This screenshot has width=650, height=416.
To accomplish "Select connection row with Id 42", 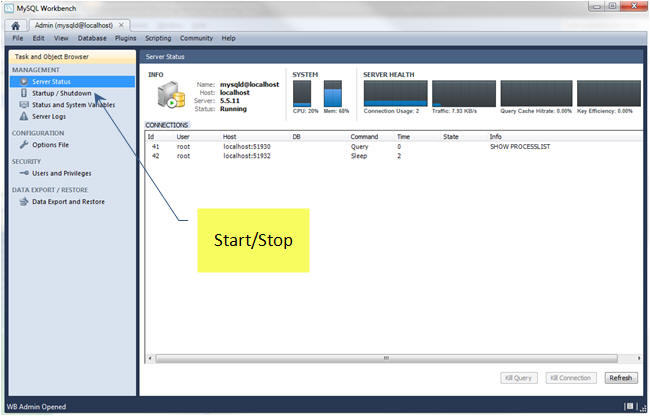I will (393, 156).
